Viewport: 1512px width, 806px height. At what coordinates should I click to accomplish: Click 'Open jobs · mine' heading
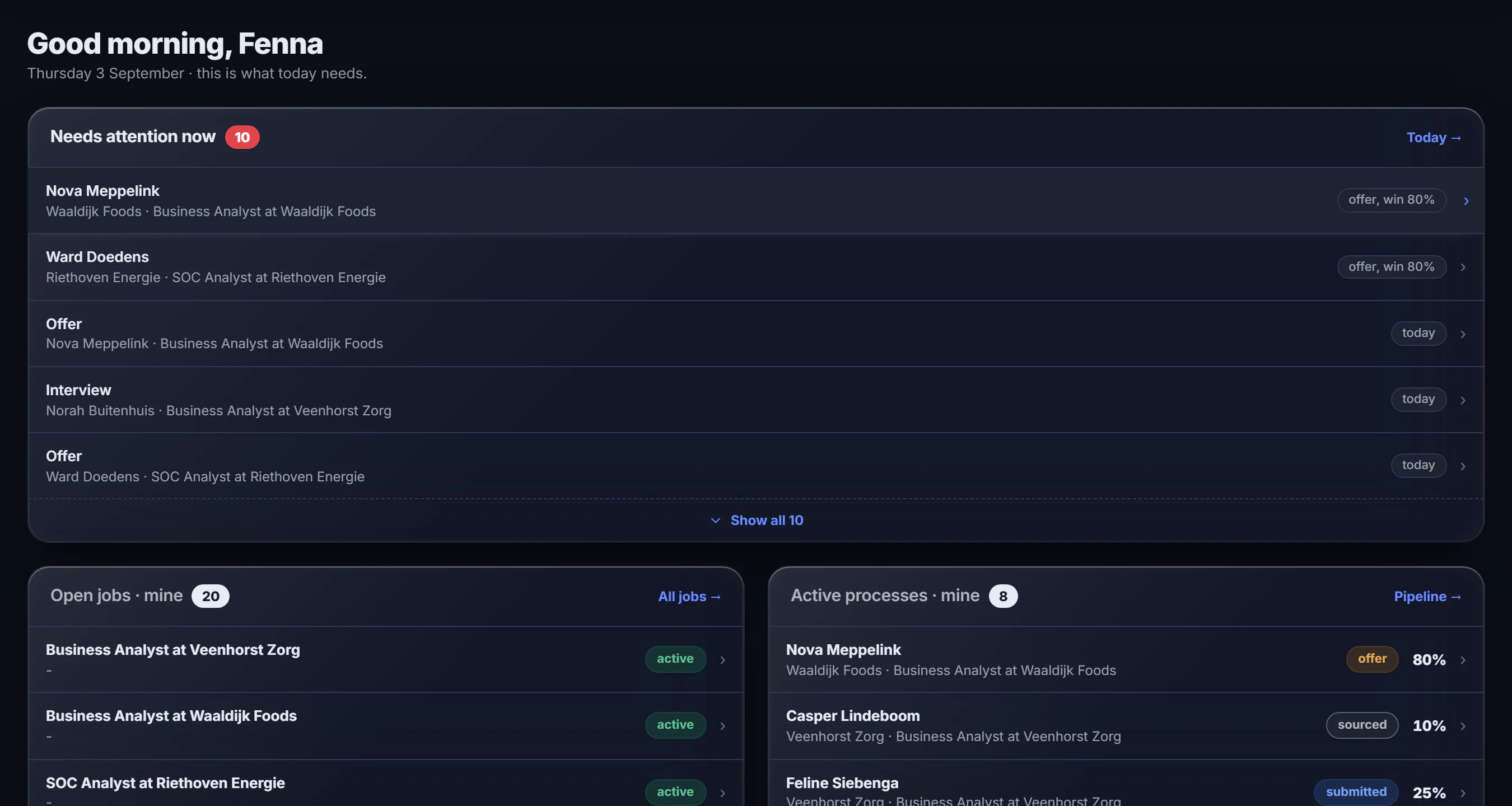pyautogui.click(x=116, y=596)
